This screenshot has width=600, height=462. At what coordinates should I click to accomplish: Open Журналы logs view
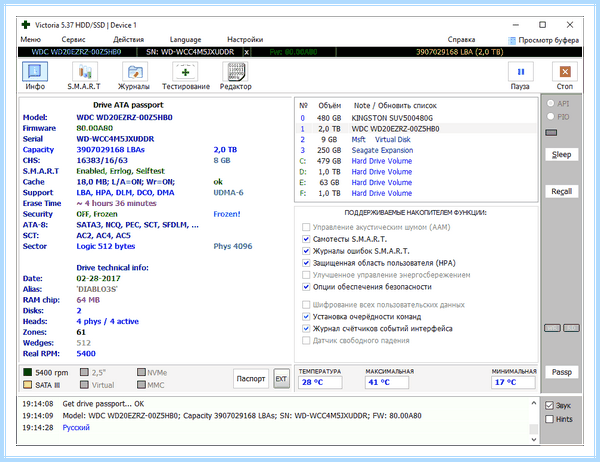[x=134, y=76]
